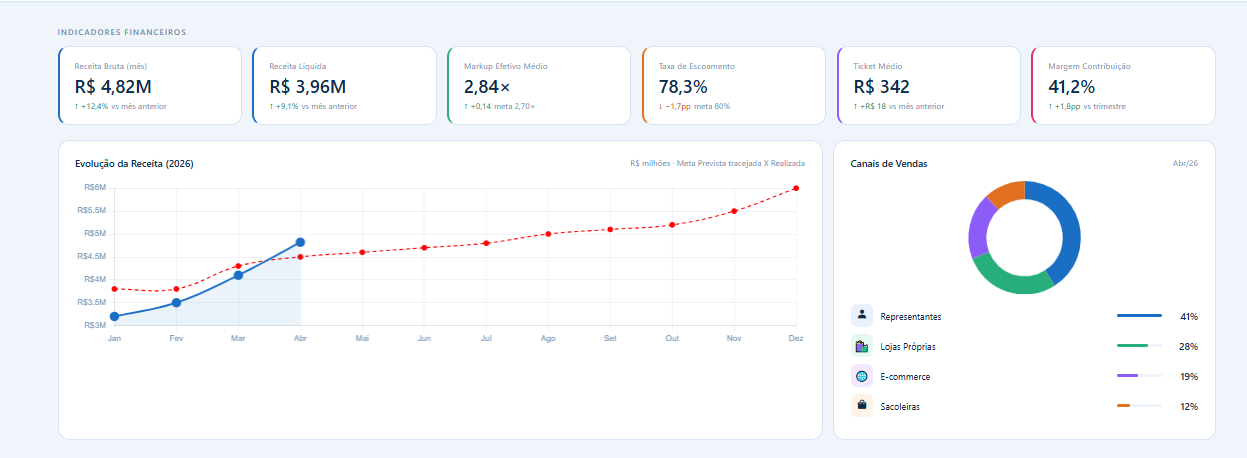Click the '19%' share value
The image size is (1247, 458).
[1189, 377]
